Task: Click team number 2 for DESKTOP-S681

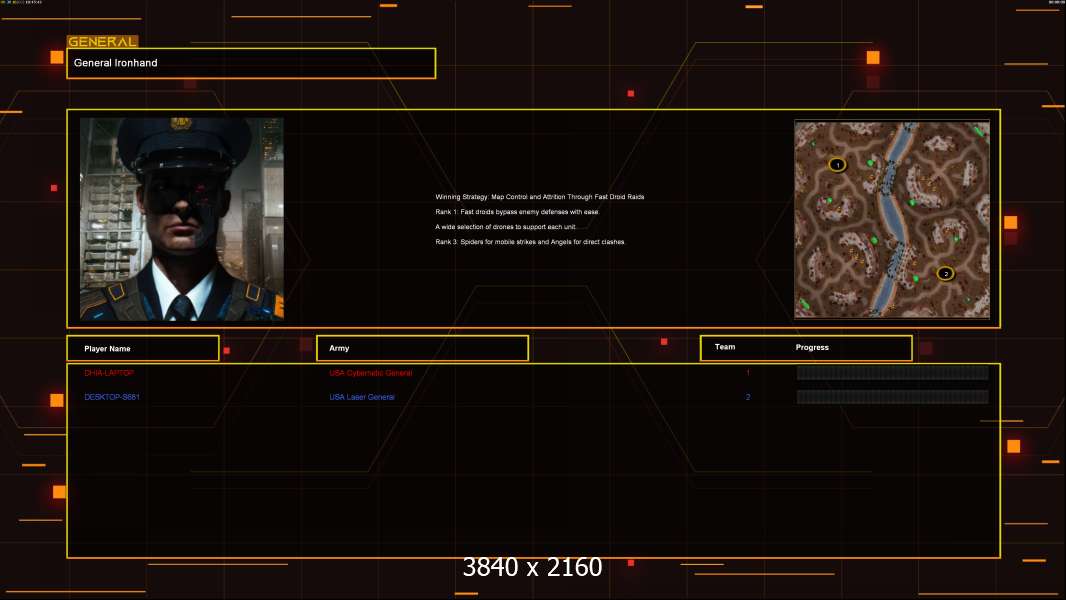Action: click(748, 397)
